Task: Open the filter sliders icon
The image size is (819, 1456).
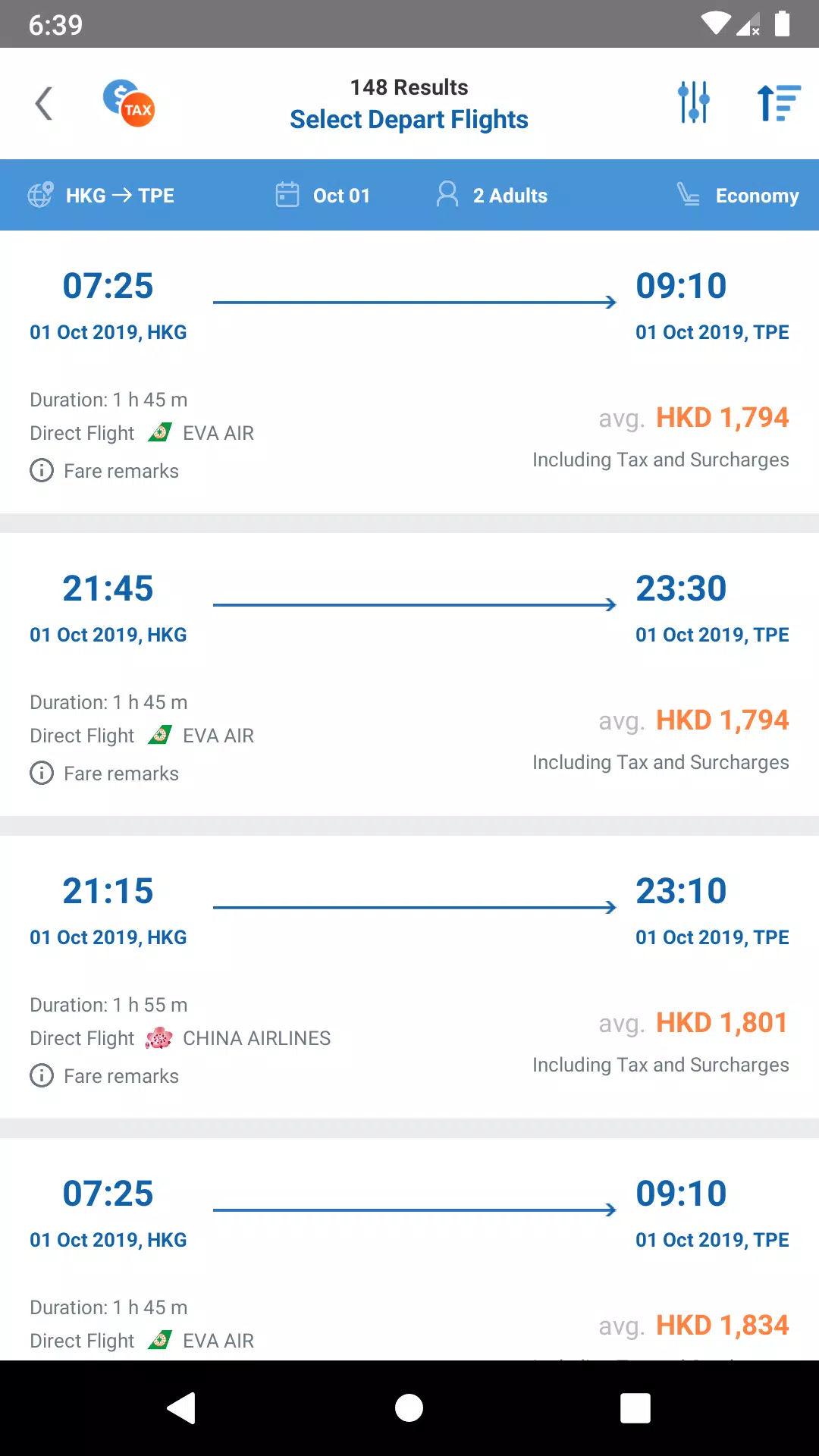Action: tap(694, 102)
